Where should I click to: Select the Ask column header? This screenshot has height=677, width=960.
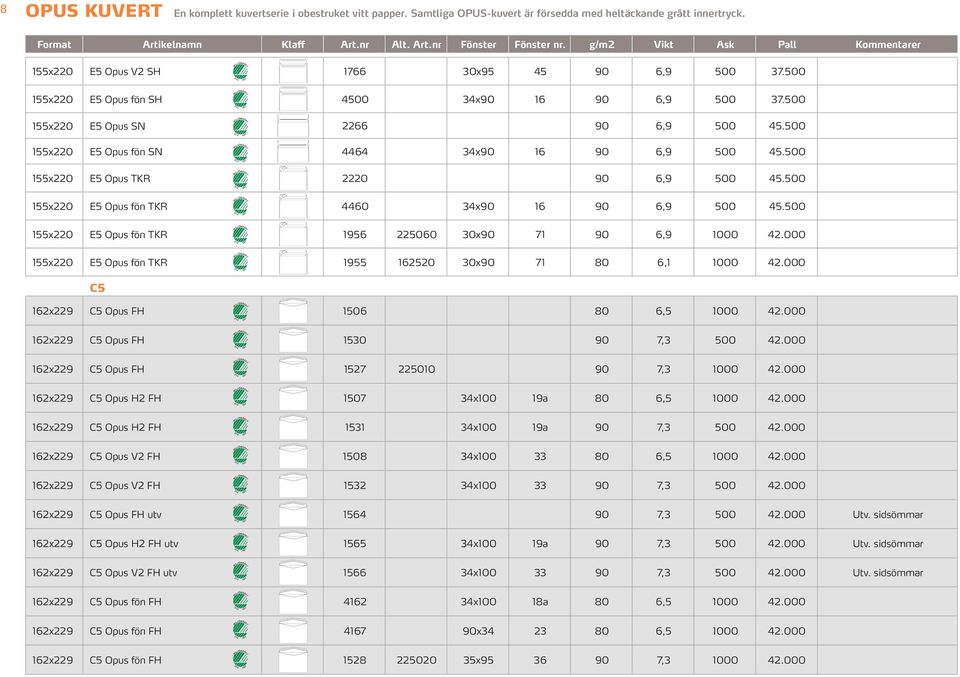click(x=725, y=44)
